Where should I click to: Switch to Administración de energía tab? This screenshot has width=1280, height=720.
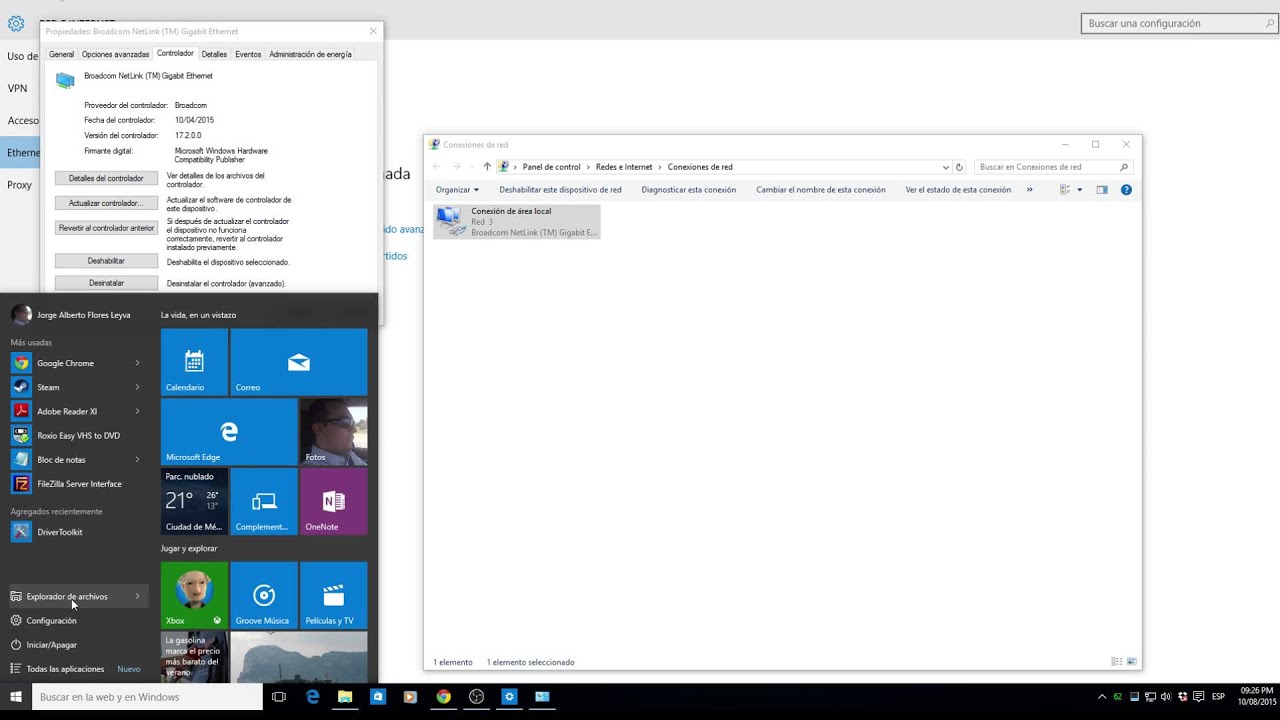tap(310, 54)
